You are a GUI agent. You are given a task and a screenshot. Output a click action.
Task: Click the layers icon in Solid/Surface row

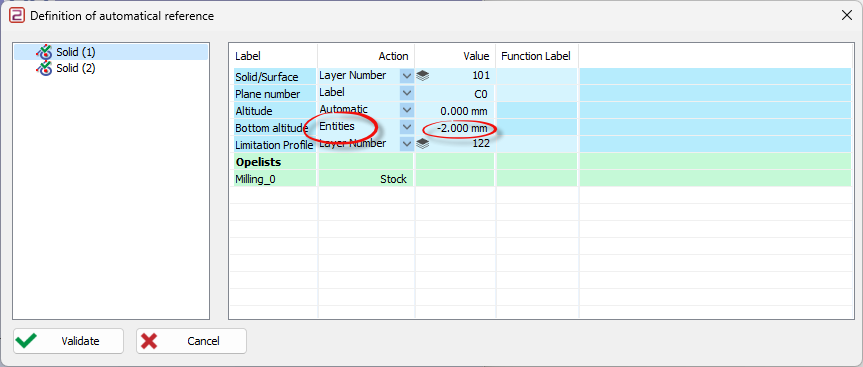click(x=422, y=76)
